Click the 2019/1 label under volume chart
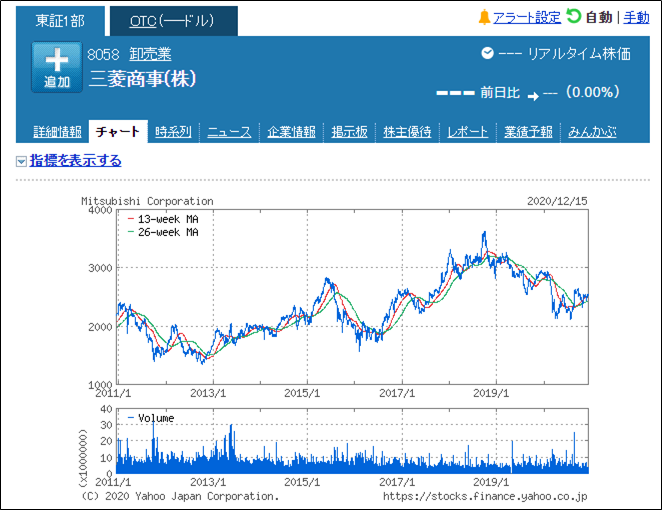This screenshot has height=510, width=662. (x=491, y=482)
